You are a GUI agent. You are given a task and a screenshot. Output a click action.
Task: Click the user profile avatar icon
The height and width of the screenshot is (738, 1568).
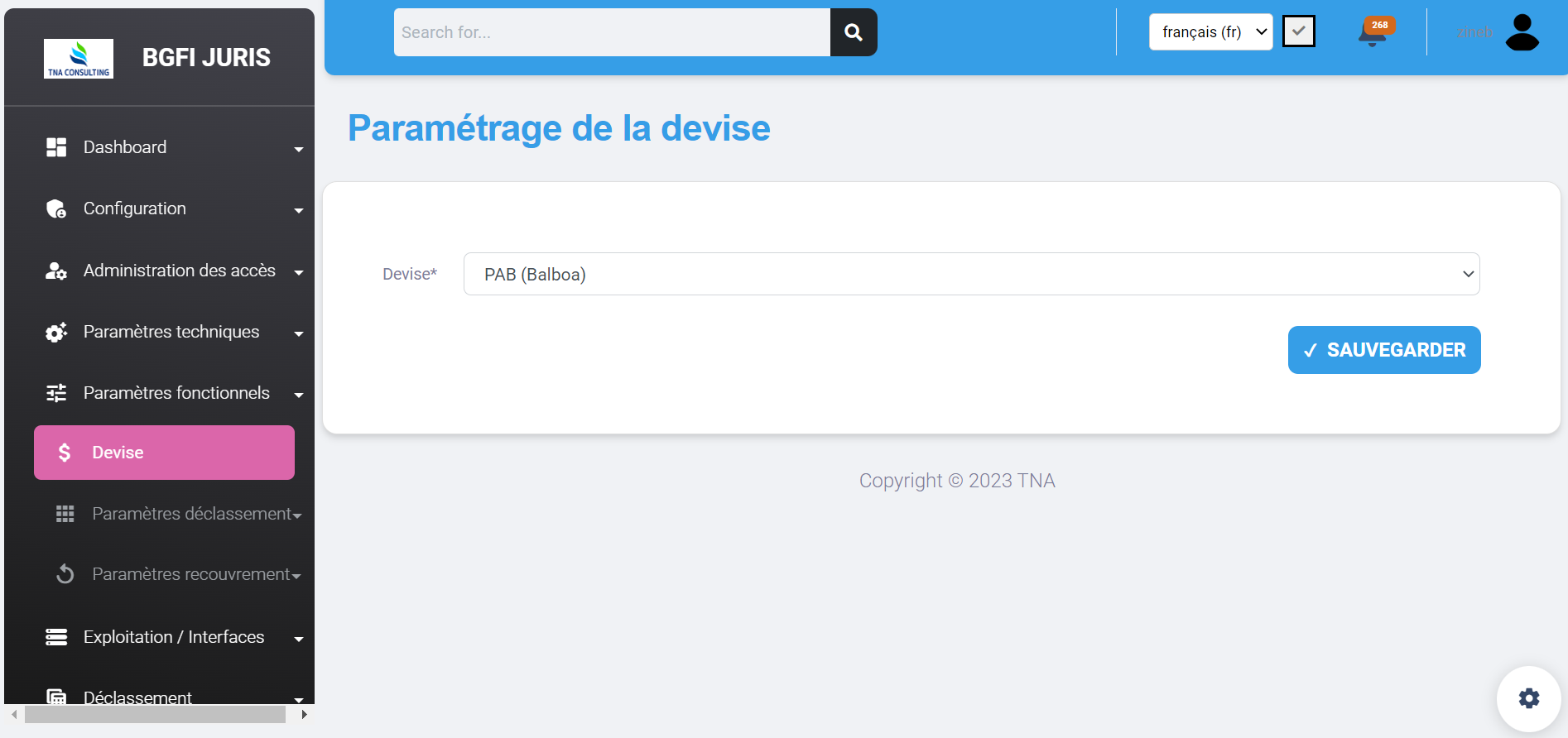[x=1522, y=33]
